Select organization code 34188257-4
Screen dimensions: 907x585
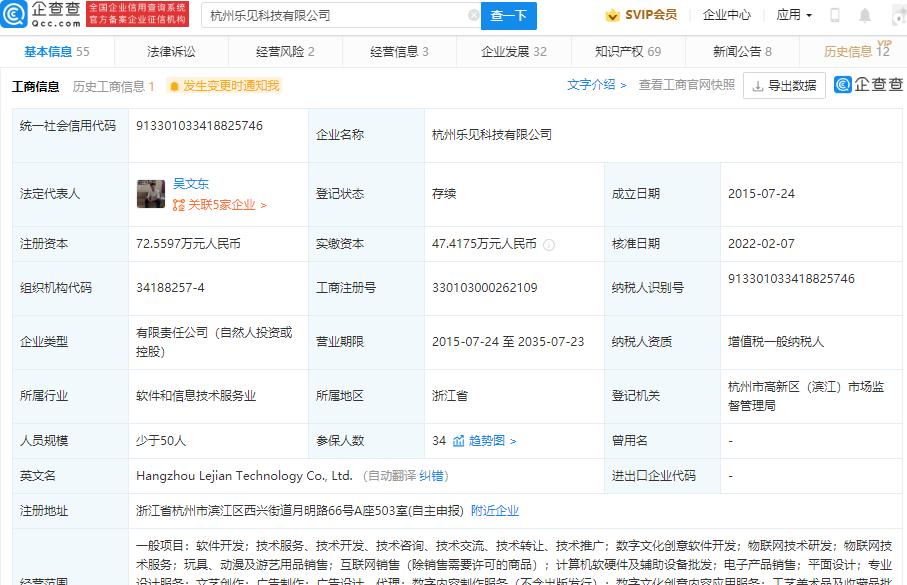[x=170, y=288]
